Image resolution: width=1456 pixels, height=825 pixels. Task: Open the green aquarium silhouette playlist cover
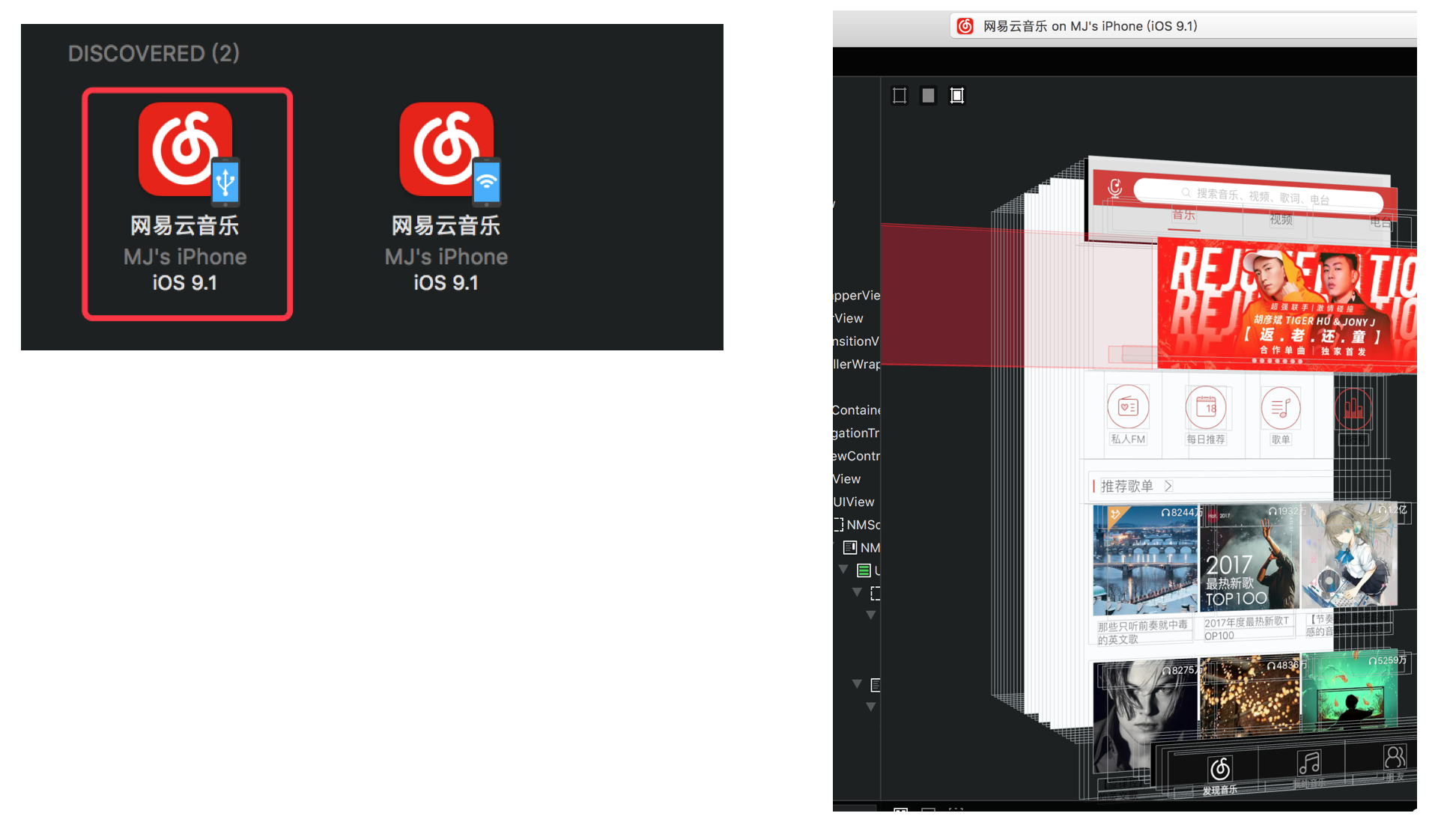1349,691
